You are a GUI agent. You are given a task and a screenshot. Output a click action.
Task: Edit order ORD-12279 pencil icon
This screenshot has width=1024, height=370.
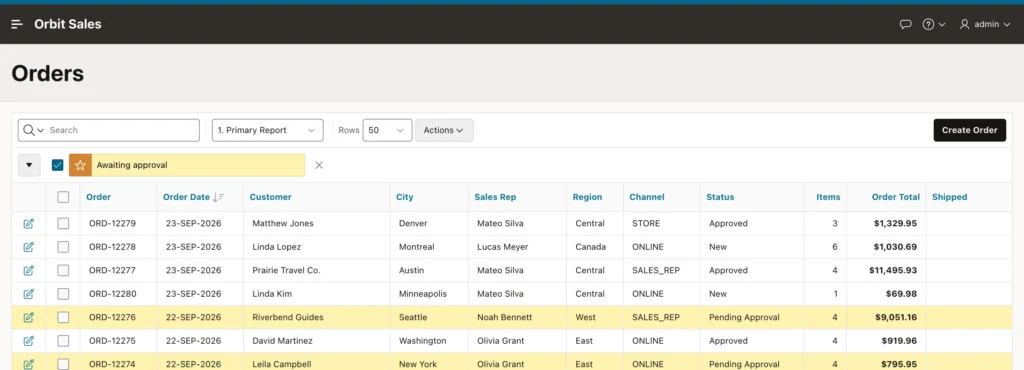pyautogui.click(x=28, y=224)
